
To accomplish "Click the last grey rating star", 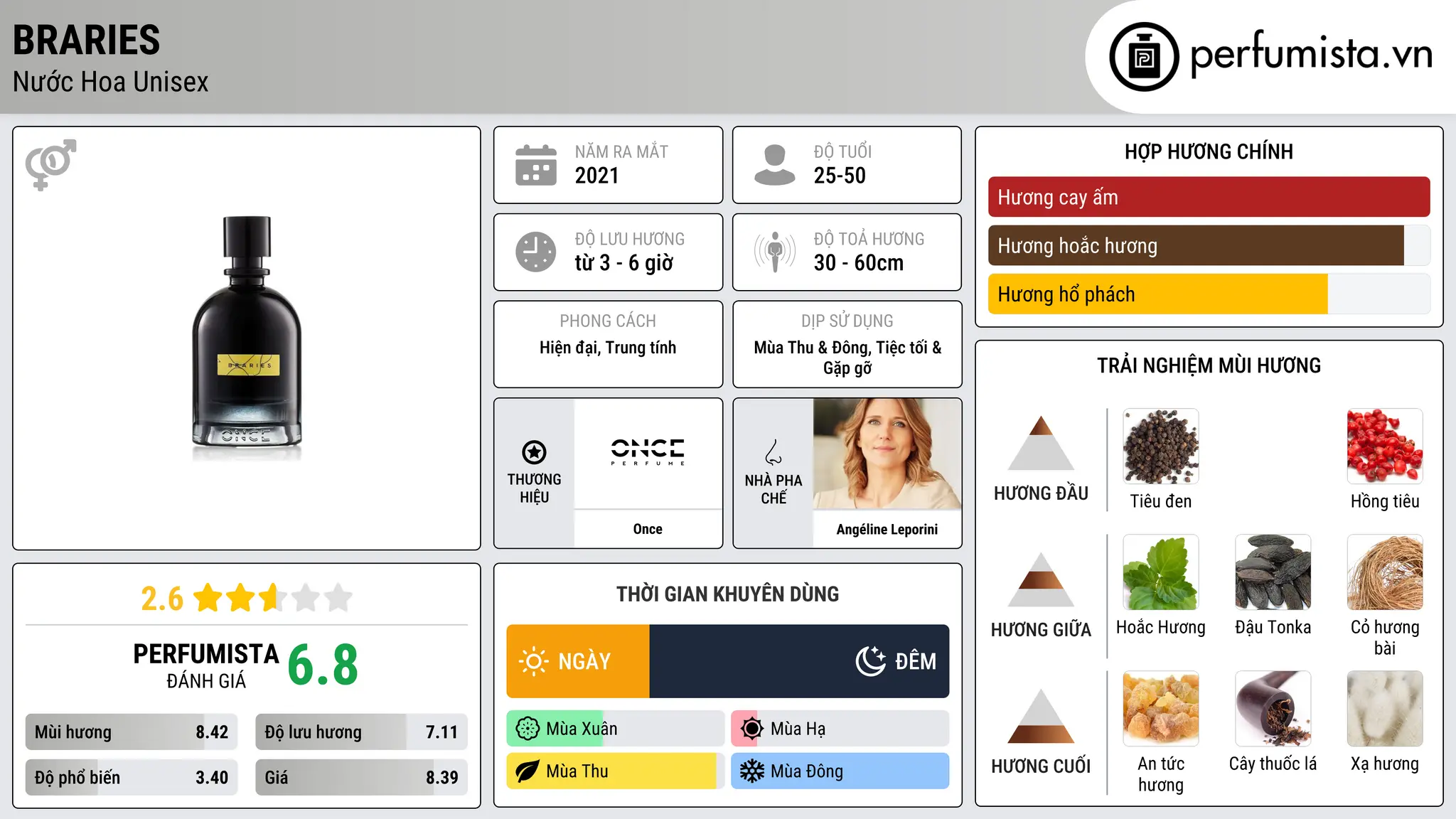I will click(x=338, y=598).
